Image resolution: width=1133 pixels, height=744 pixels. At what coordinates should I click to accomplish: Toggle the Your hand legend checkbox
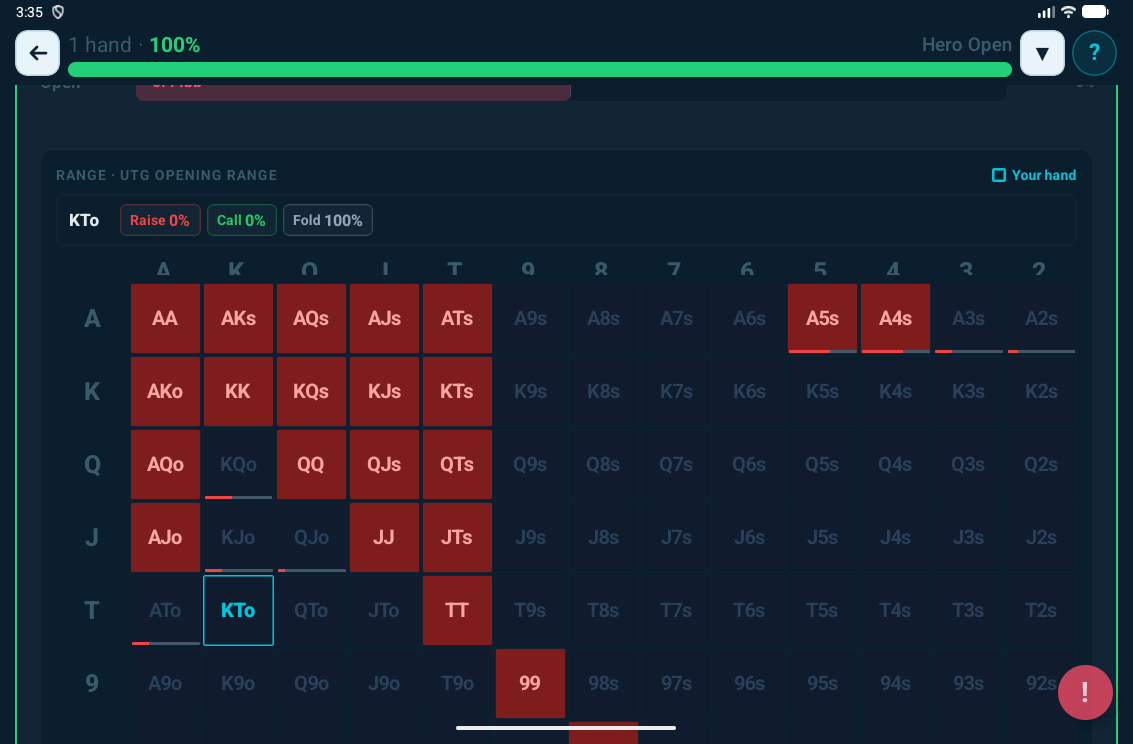coord(998,175)
